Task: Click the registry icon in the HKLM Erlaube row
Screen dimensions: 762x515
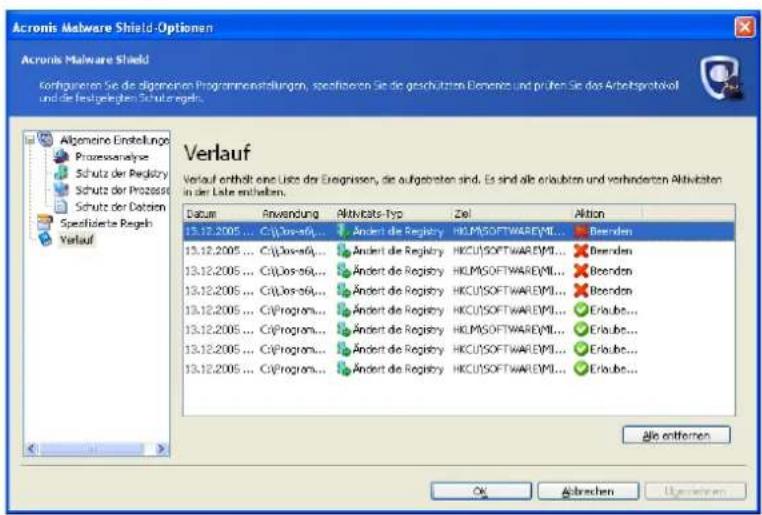Action: 344,329
